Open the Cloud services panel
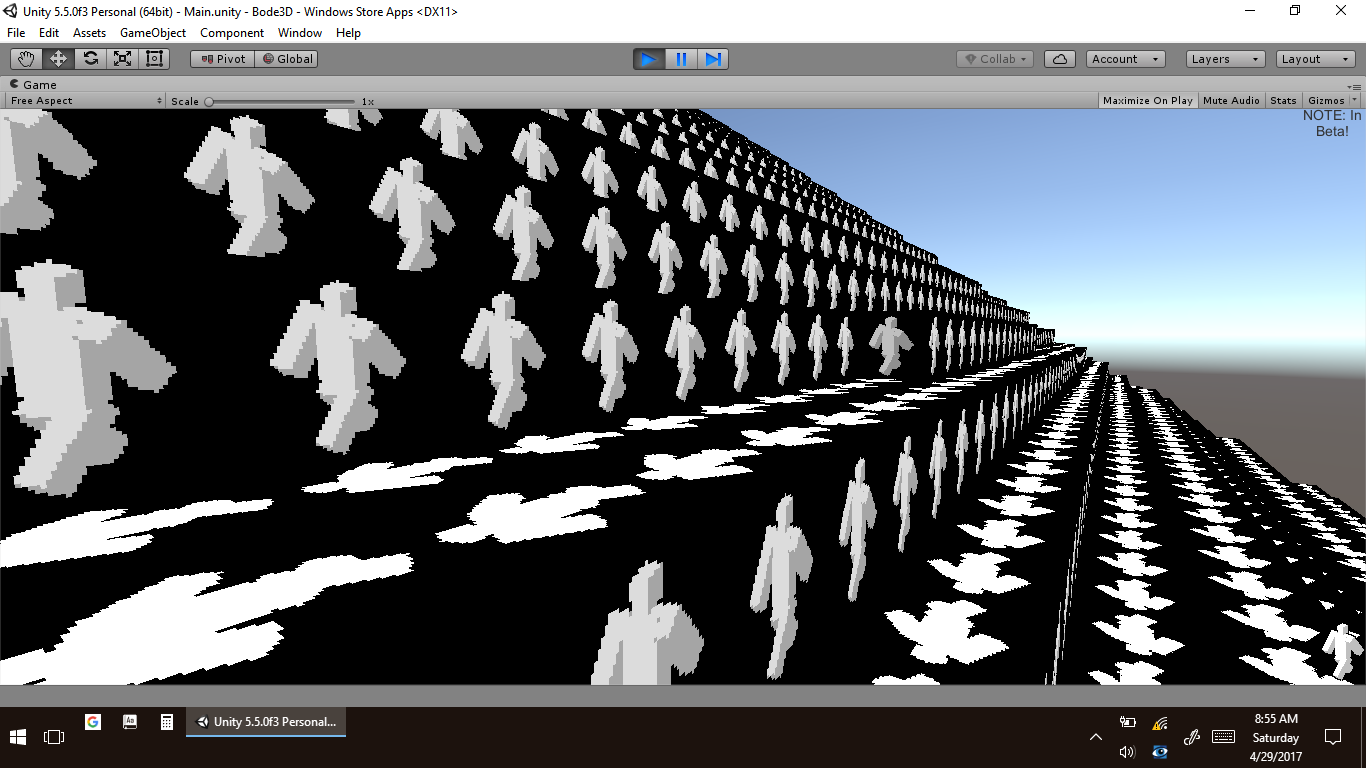 click(x=1059, y=59)
